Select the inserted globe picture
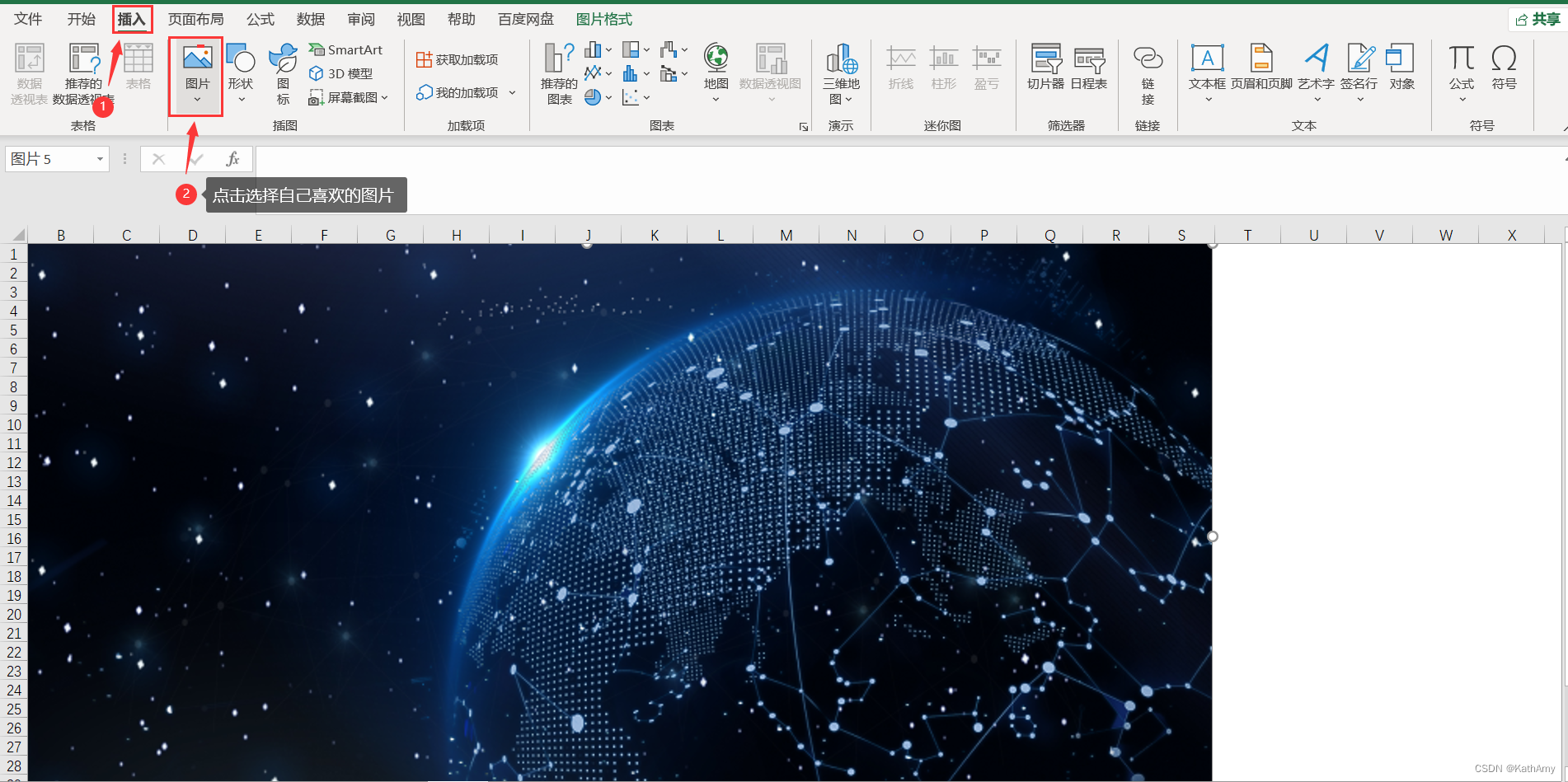The image size is (1568, 782). tap(620, 512)
